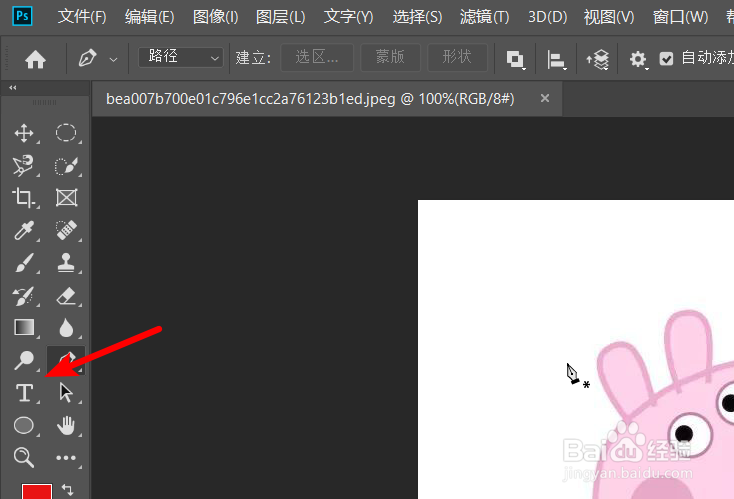Open the gear pen settings
734x499 pixels.
pyautogui.click(x=638, y=59)
